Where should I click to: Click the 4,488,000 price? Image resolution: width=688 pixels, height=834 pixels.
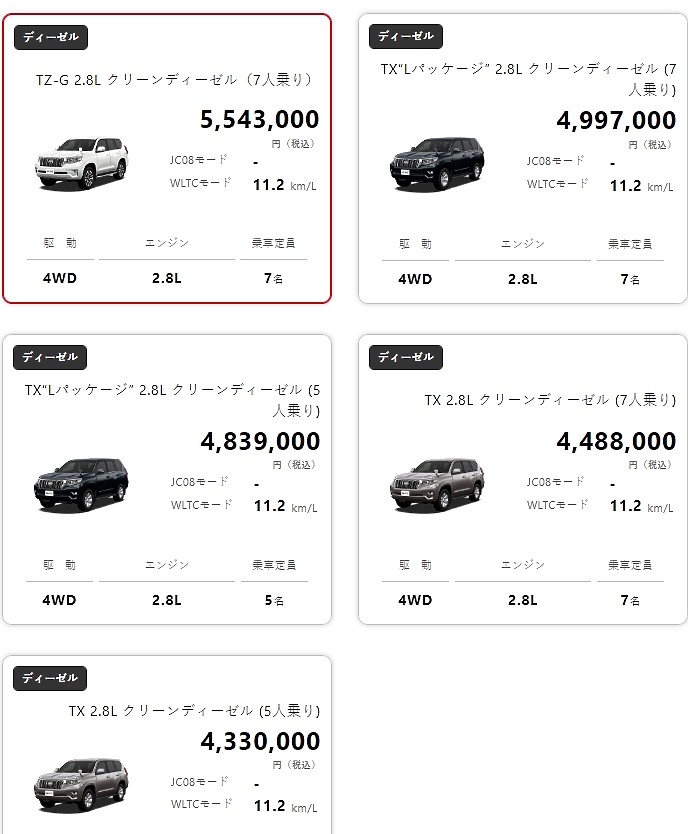[616, 441]
